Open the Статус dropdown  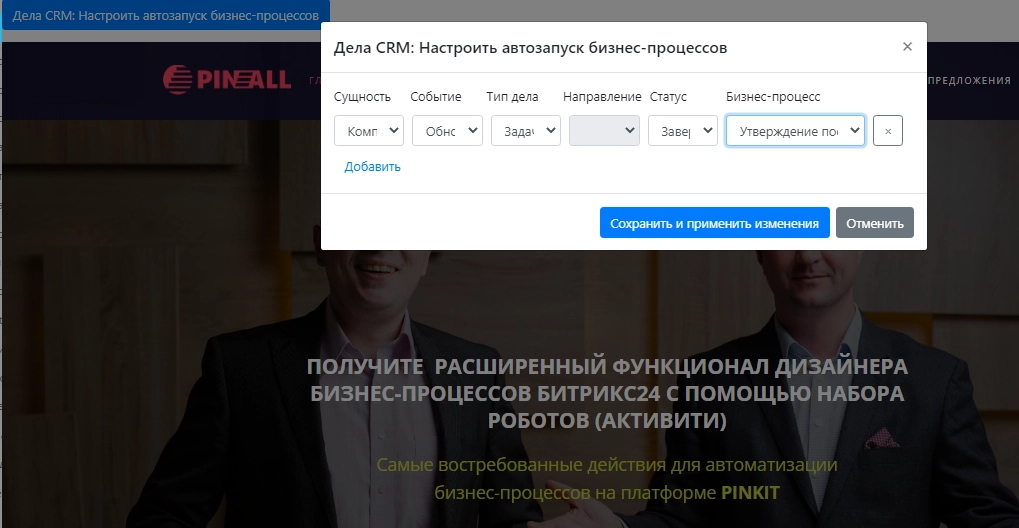[x=682, y=131]
